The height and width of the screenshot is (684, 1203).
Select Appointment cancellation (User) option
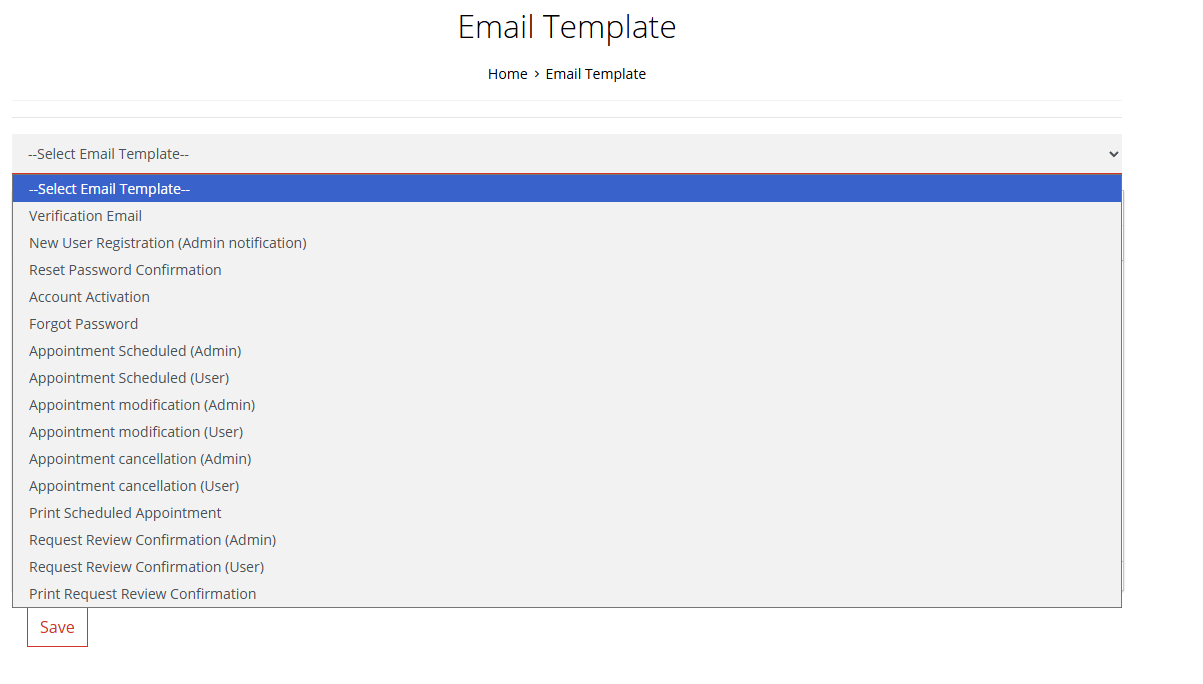pyautogui.click(x=134, y=485)
